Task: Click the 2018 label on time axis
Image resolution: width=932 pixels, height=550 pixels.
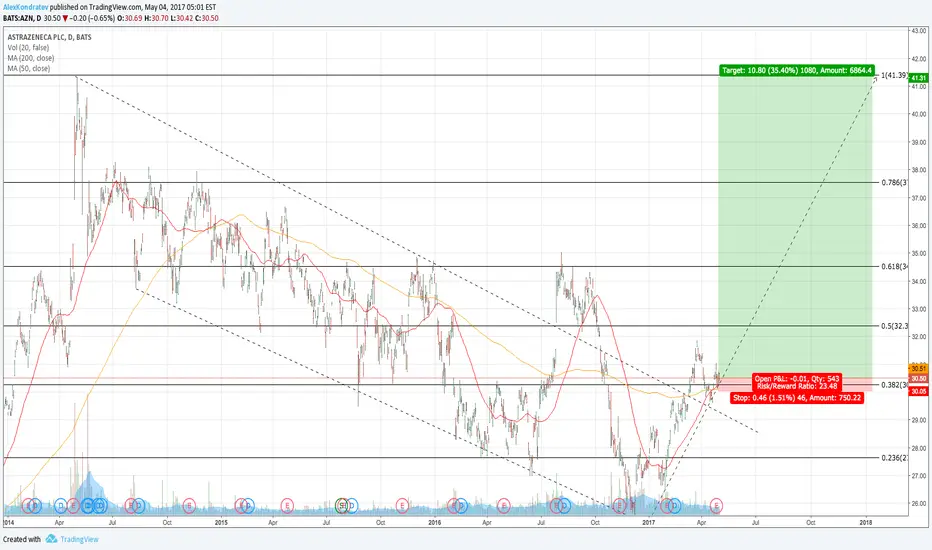Action: click(866, 523)
